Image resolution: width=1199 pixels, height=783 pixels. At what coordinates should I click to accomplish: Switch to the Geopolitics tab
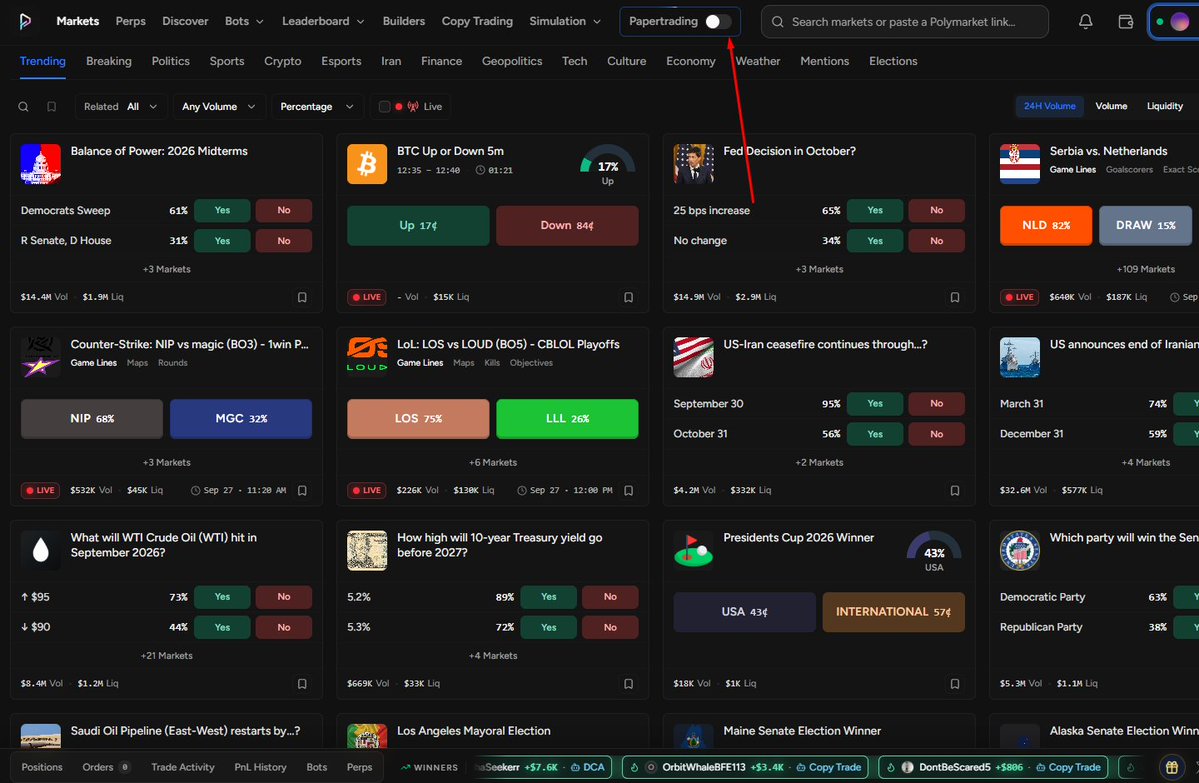512,61
